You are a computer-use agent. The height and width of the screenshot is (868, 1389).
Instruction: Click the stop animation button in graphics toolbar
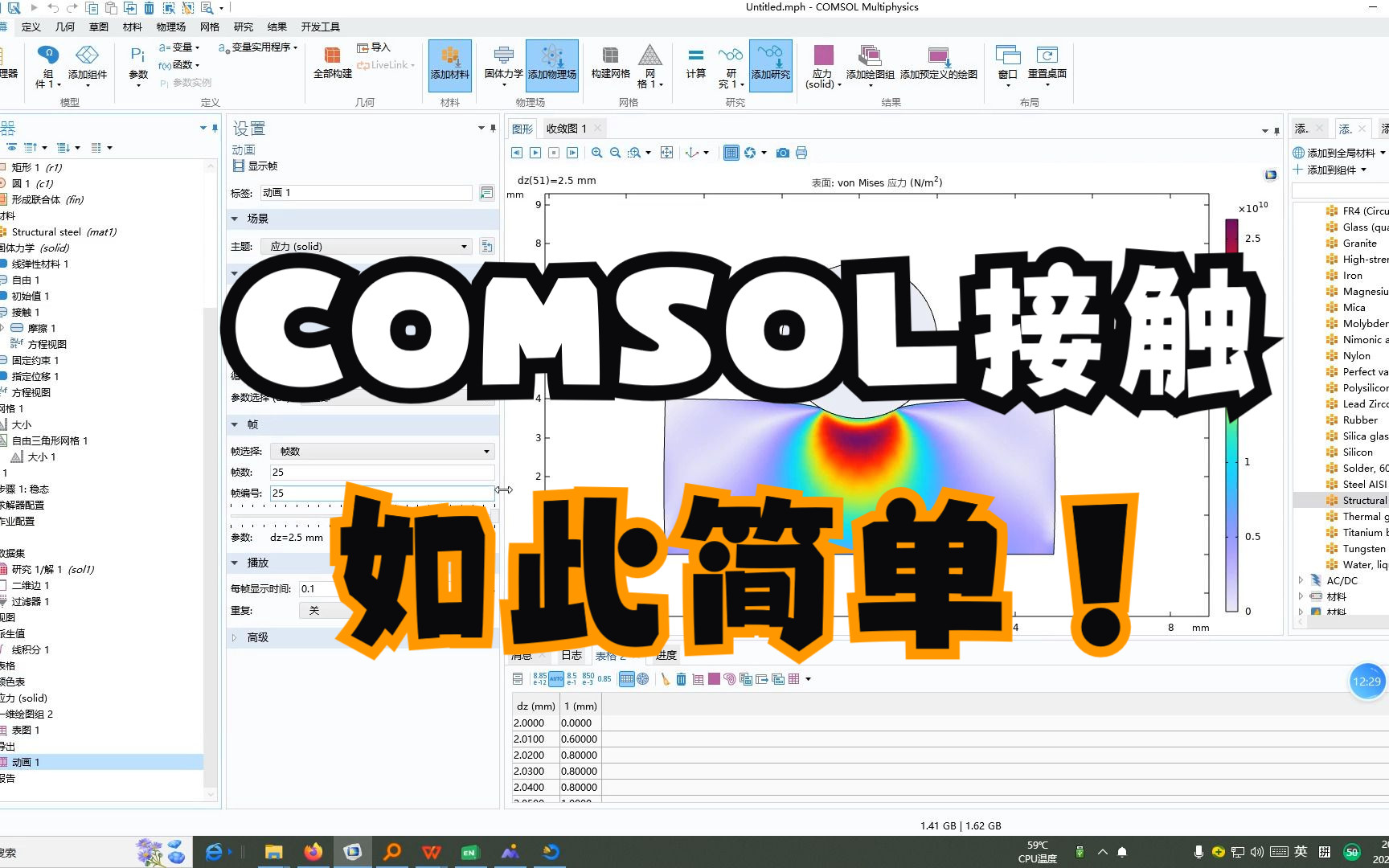tap(554, 153)
